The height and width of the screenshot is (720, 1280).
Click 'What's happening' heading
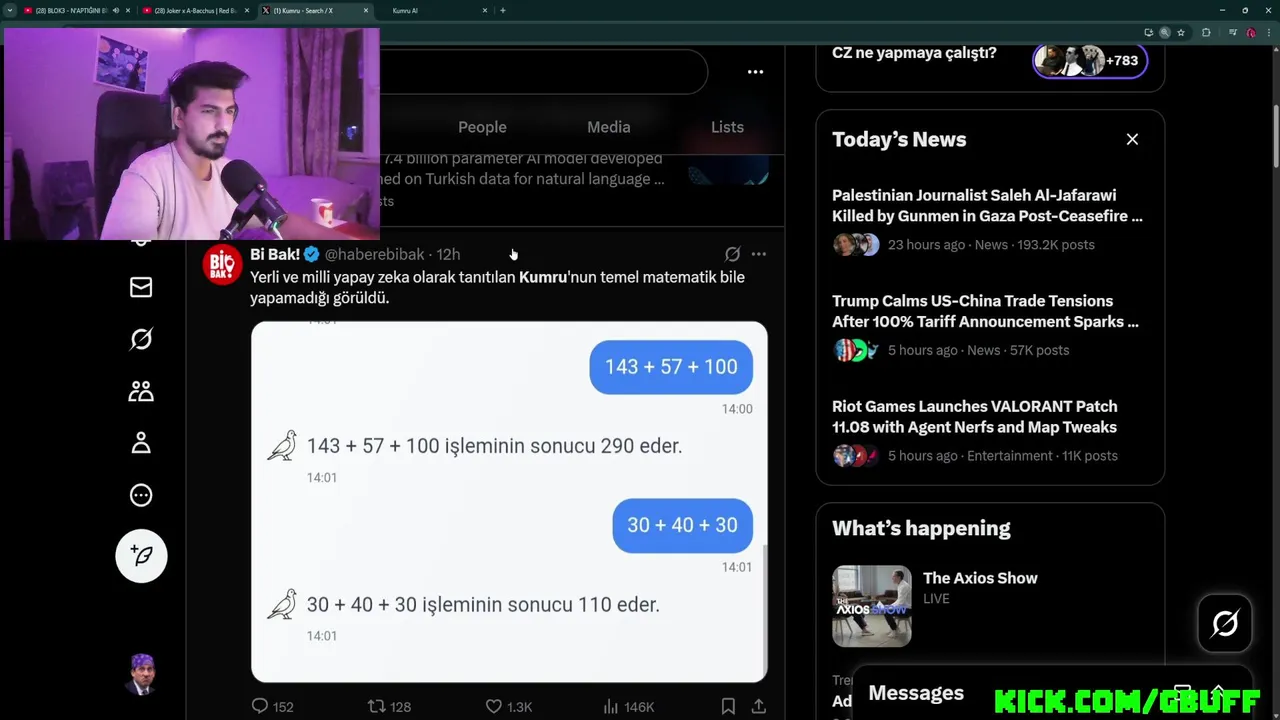(921, 528)
